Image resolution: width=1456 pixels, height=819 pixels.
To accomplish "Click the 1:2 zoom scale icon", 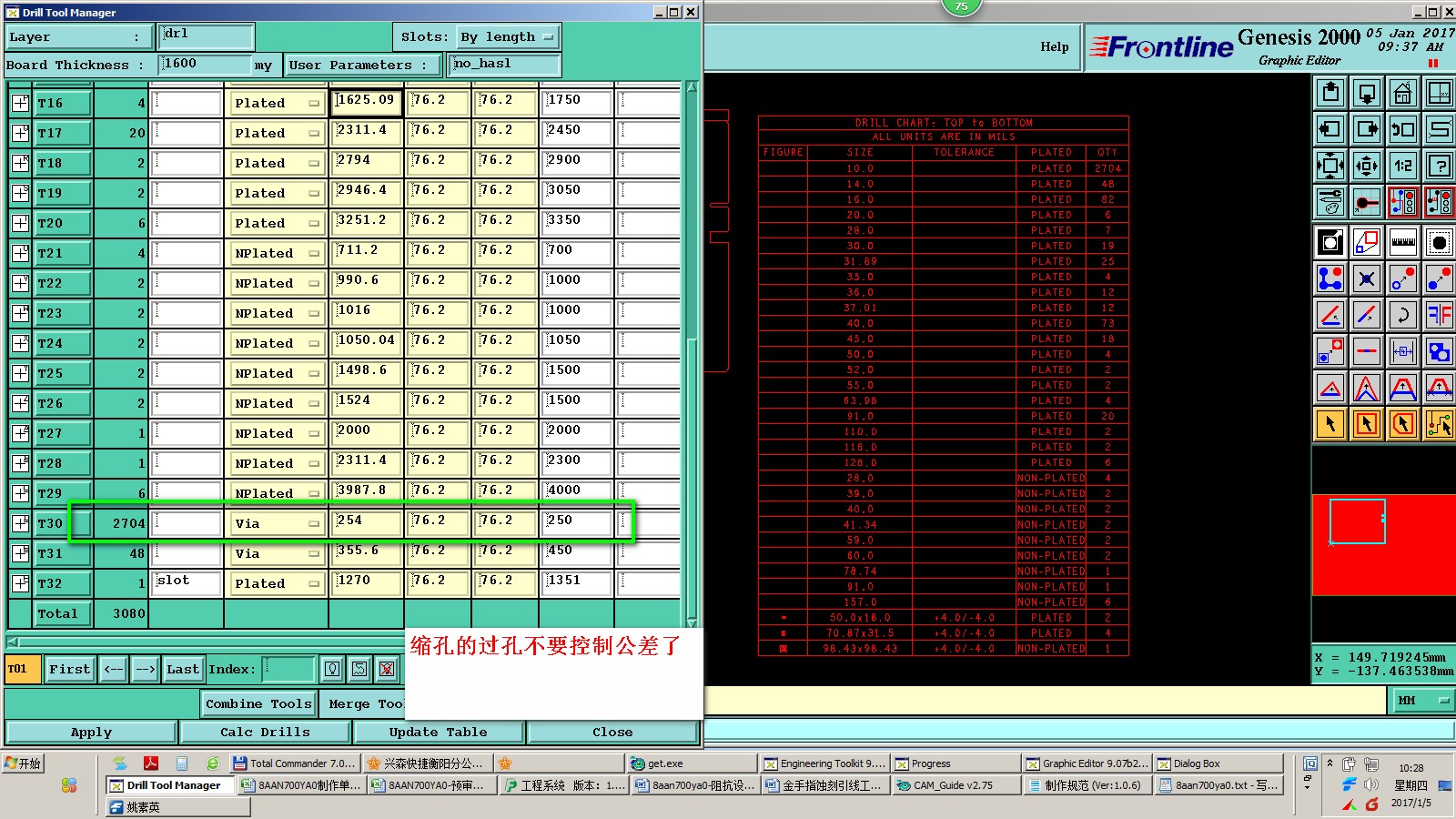I will coord(1403,166).
